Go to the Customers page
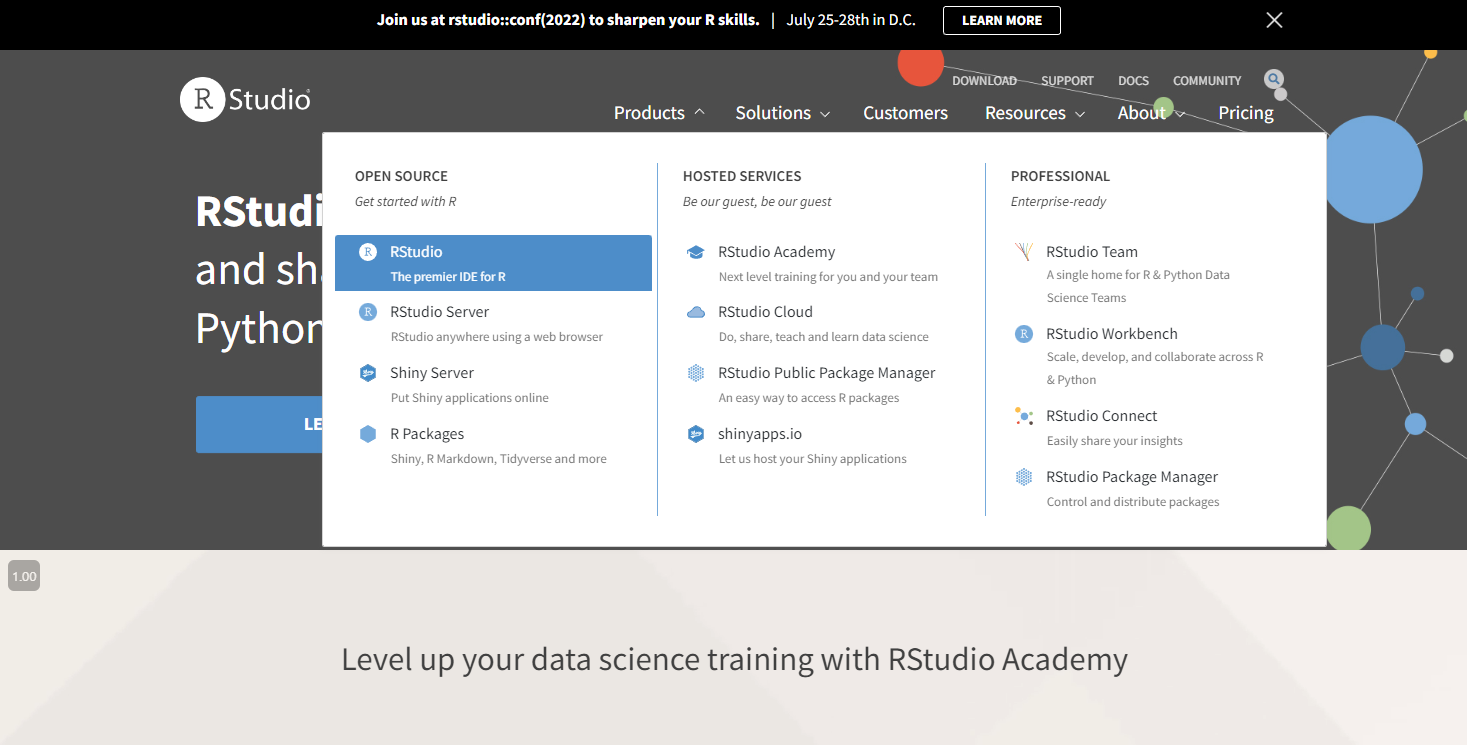This screenshot has width=1467, height=745. 905,113
